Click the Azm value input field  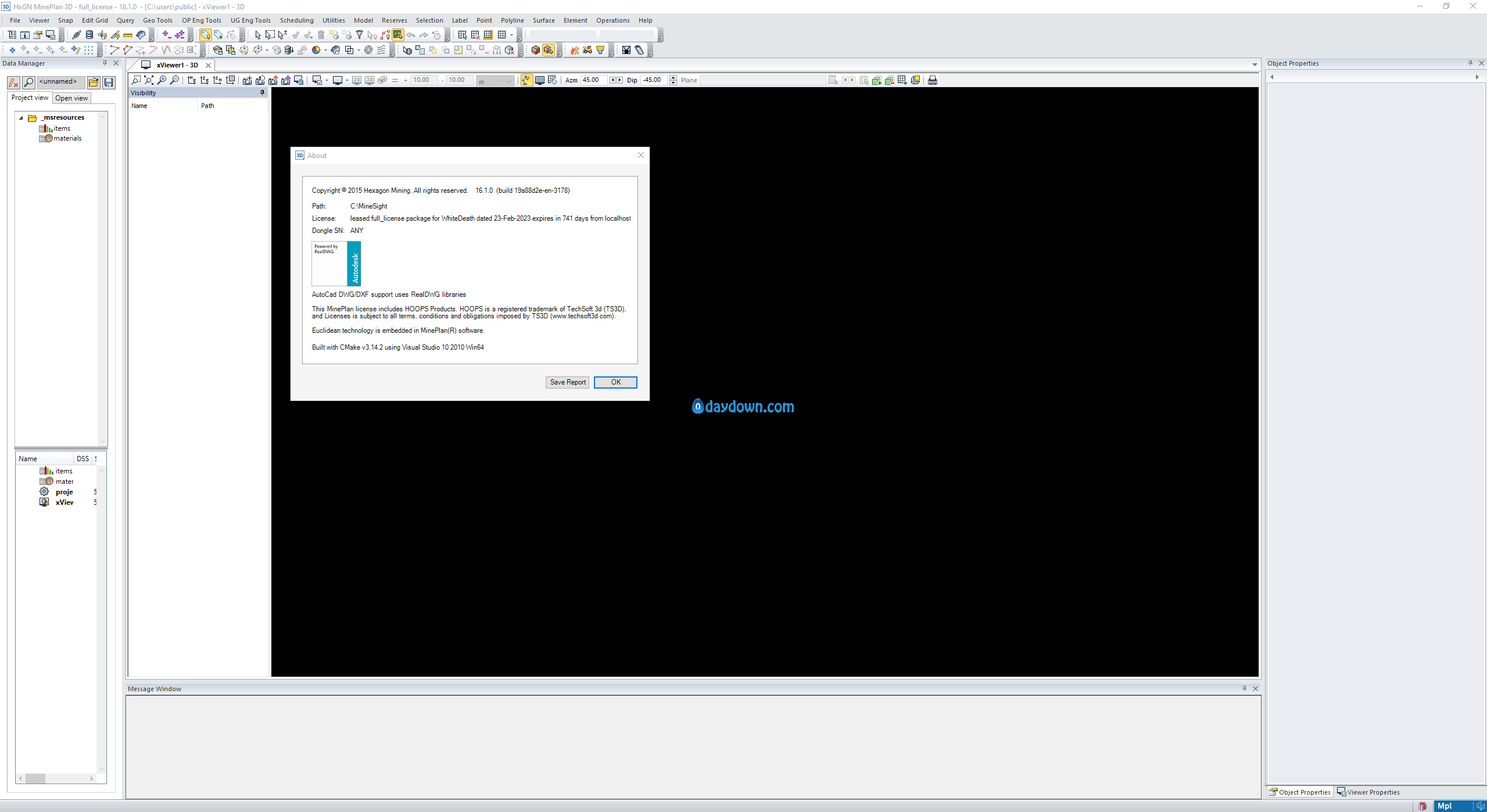pyautogui.click(x=594, y=80)
